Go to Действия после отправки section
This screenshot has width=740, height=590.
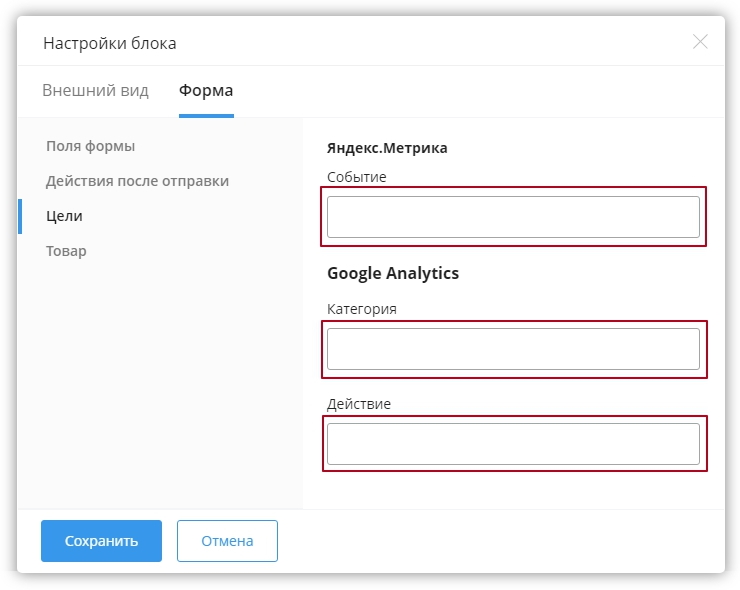pyautogui.click(x=137, y=181)
